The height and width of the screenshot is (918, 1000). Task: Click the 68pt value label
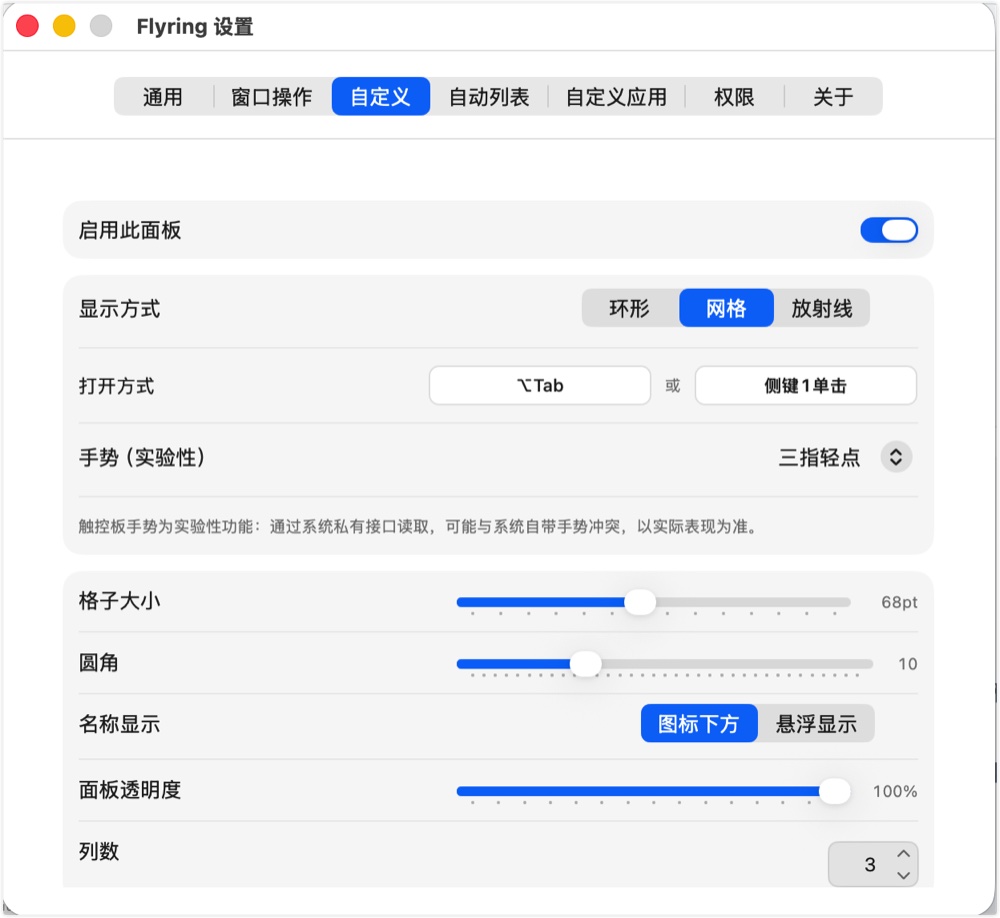click(899, 602)
